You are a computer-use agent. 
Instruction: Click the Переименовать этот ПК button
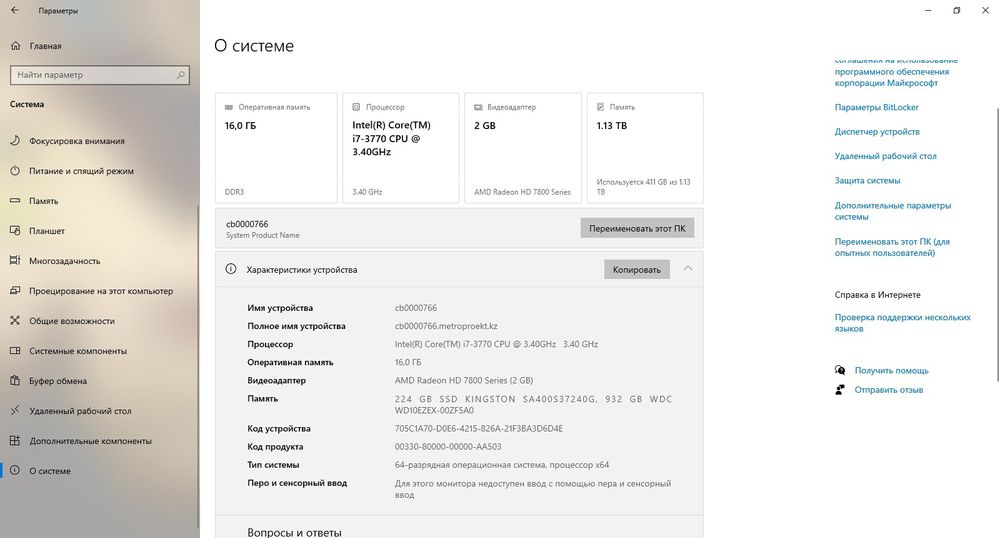click(637, 229)
